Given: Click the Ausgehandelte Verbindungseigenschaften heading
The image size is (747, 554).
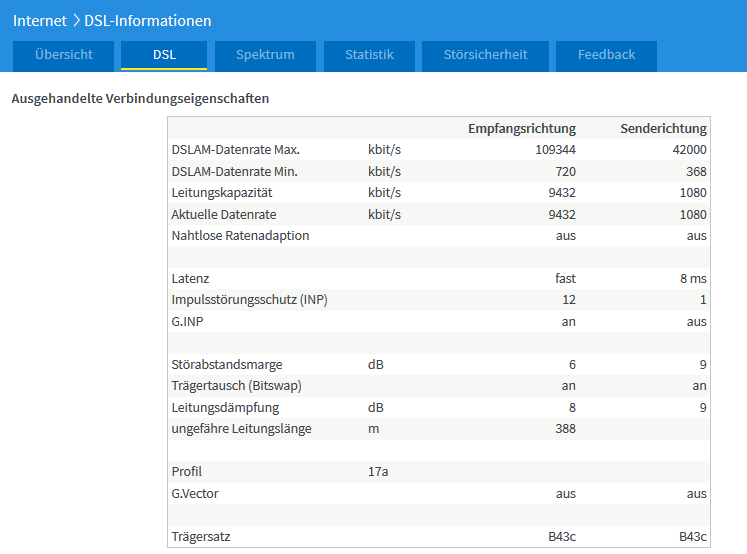Looking at the screenshot, I should coord(140,99).
